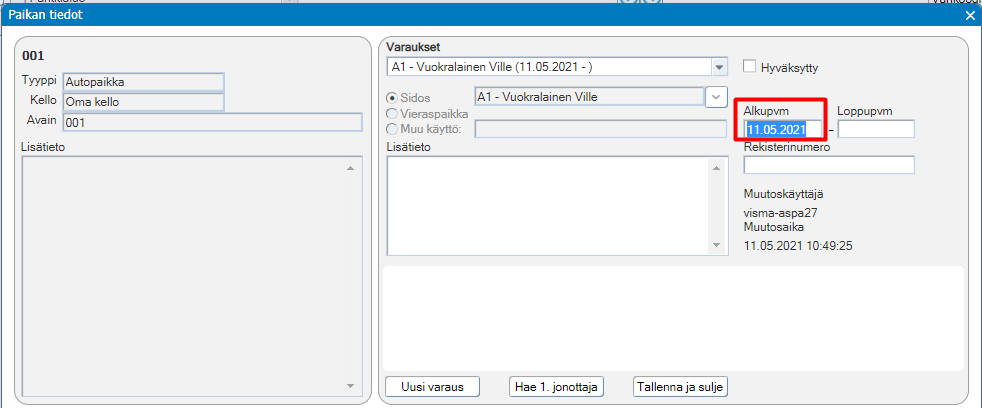
Task: Expand the Sidos tenant dropdown arrow
Action: [x=715, y=97]
